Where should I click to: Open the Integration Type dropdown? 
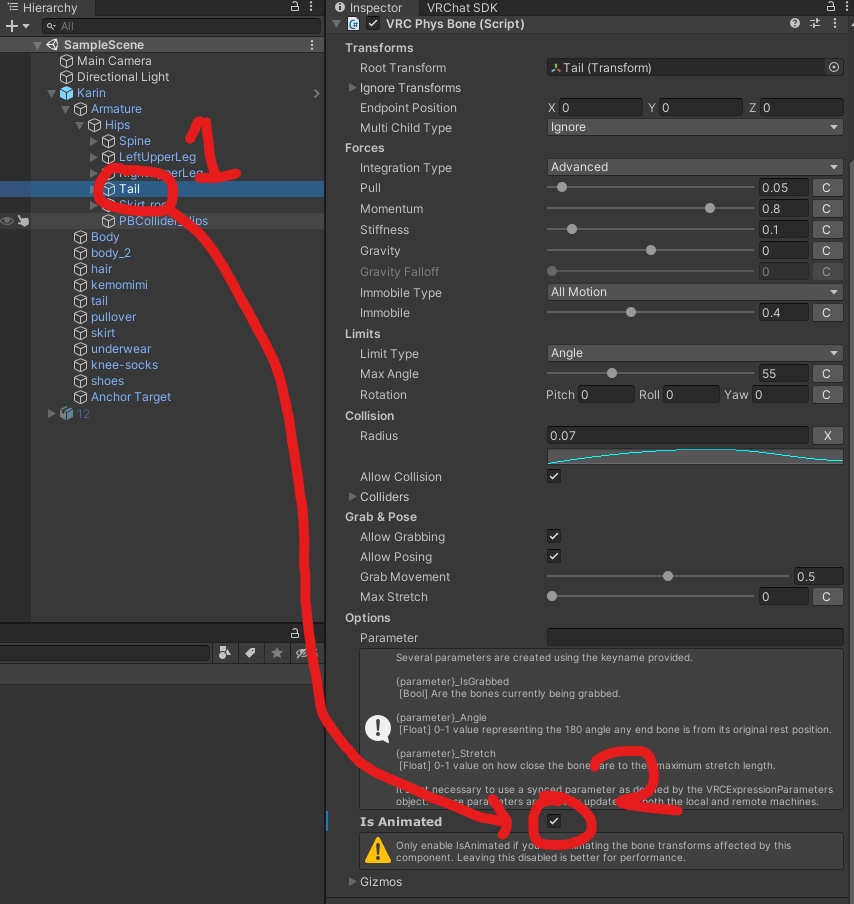click(x=694, y=167)
